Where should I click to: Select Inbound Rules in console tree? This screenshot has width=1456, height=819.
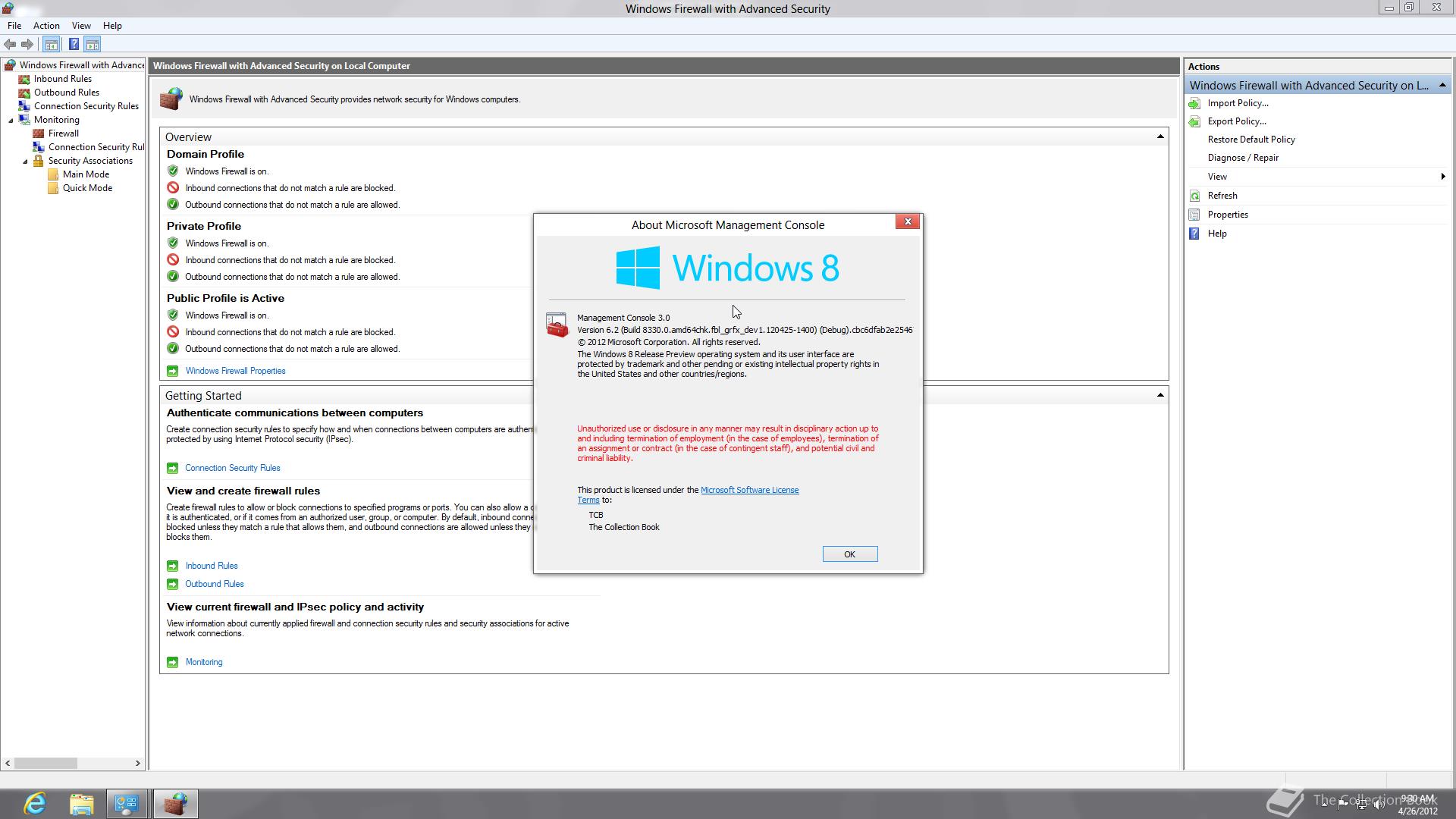[x=62, y=79]
